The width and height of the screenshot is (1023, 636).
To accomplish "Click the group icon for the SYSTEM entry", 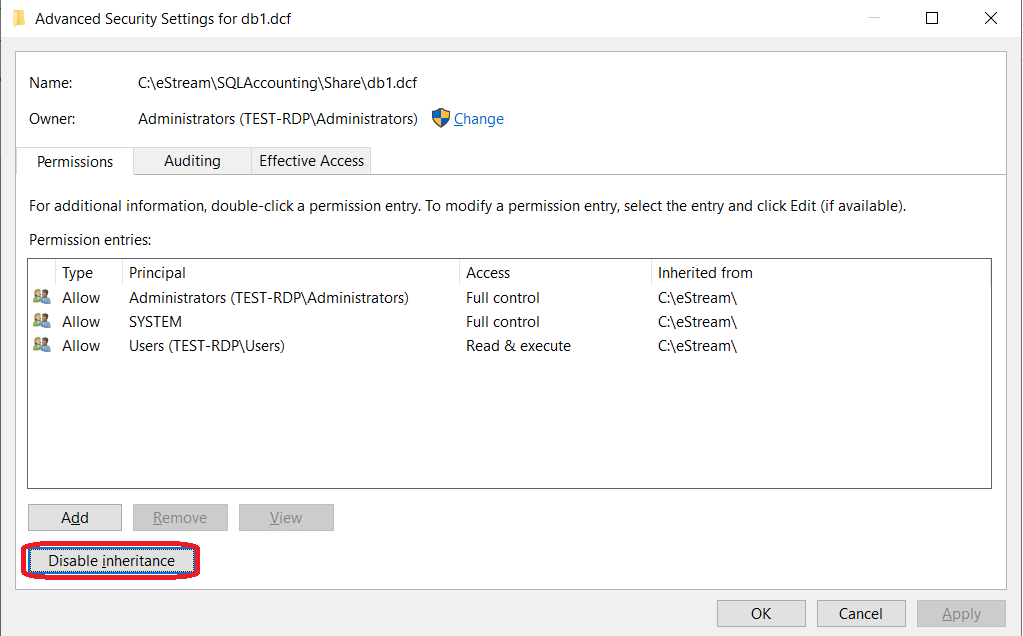I will 42,321.
